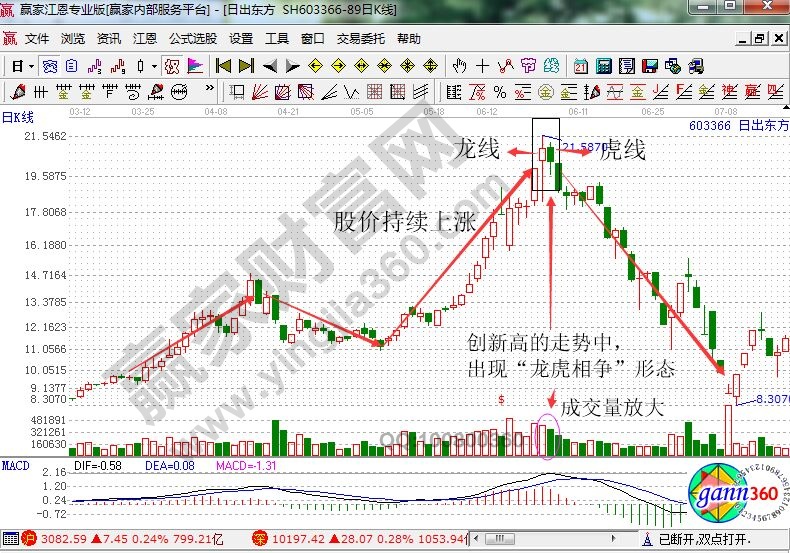The height and width of the screenshot is (553, 790).
Task: Expand the candlestick type dropdown arrow
Action: coord(154,66)
